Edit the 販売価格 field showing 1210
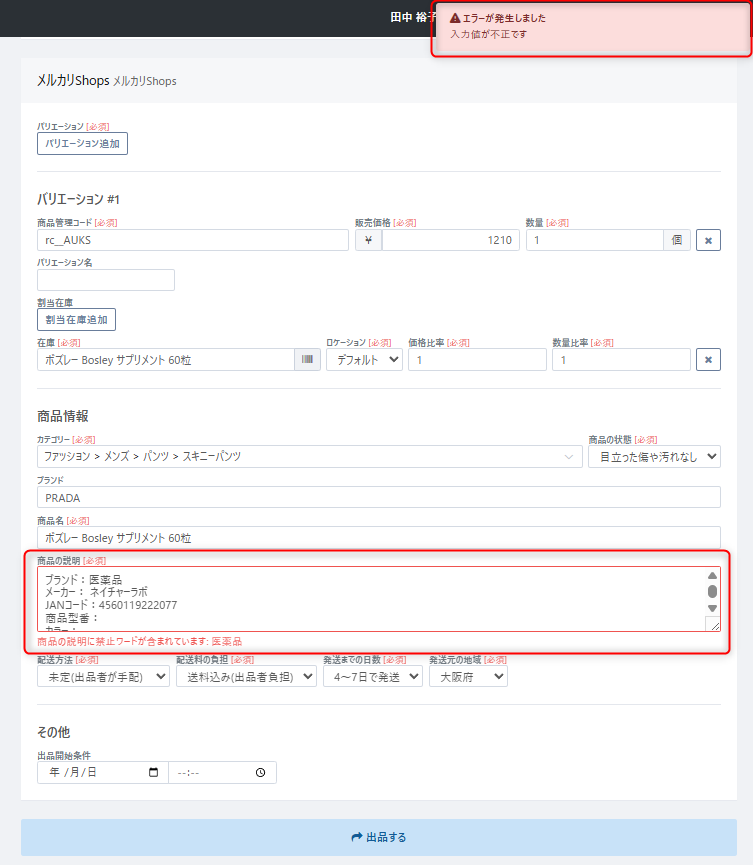The height and width of the screenshot is (865, 753). pos(451,240)
